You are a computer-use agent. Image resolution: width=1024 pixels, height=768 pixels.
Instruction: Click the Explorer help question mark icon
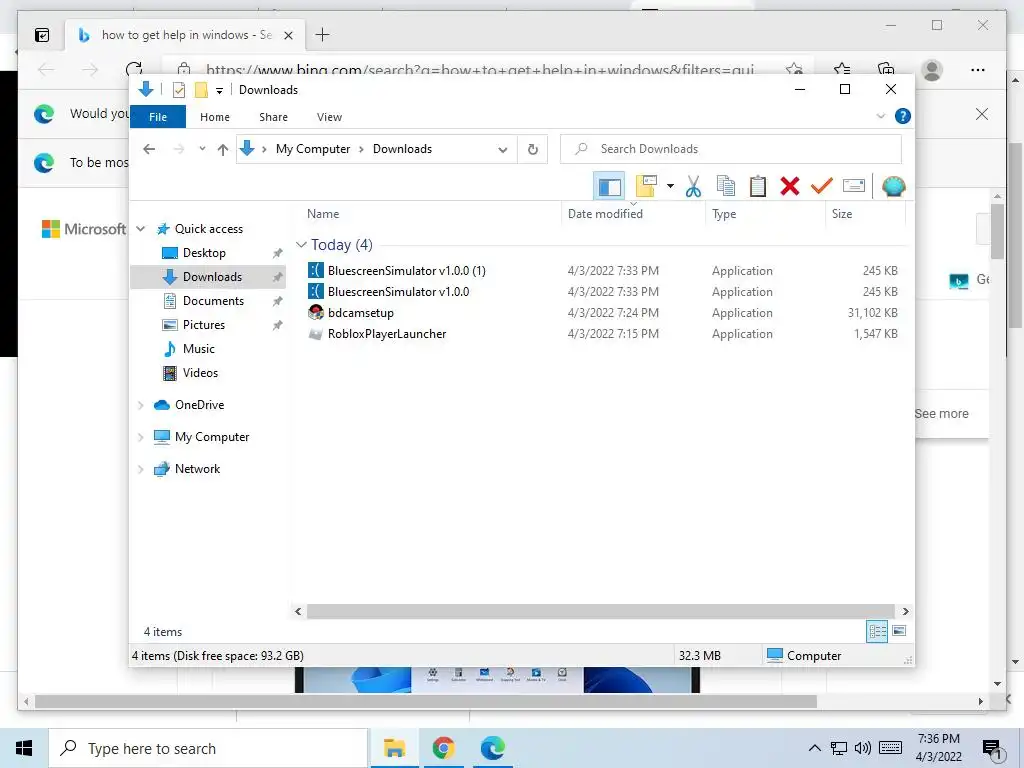[903, 116]
